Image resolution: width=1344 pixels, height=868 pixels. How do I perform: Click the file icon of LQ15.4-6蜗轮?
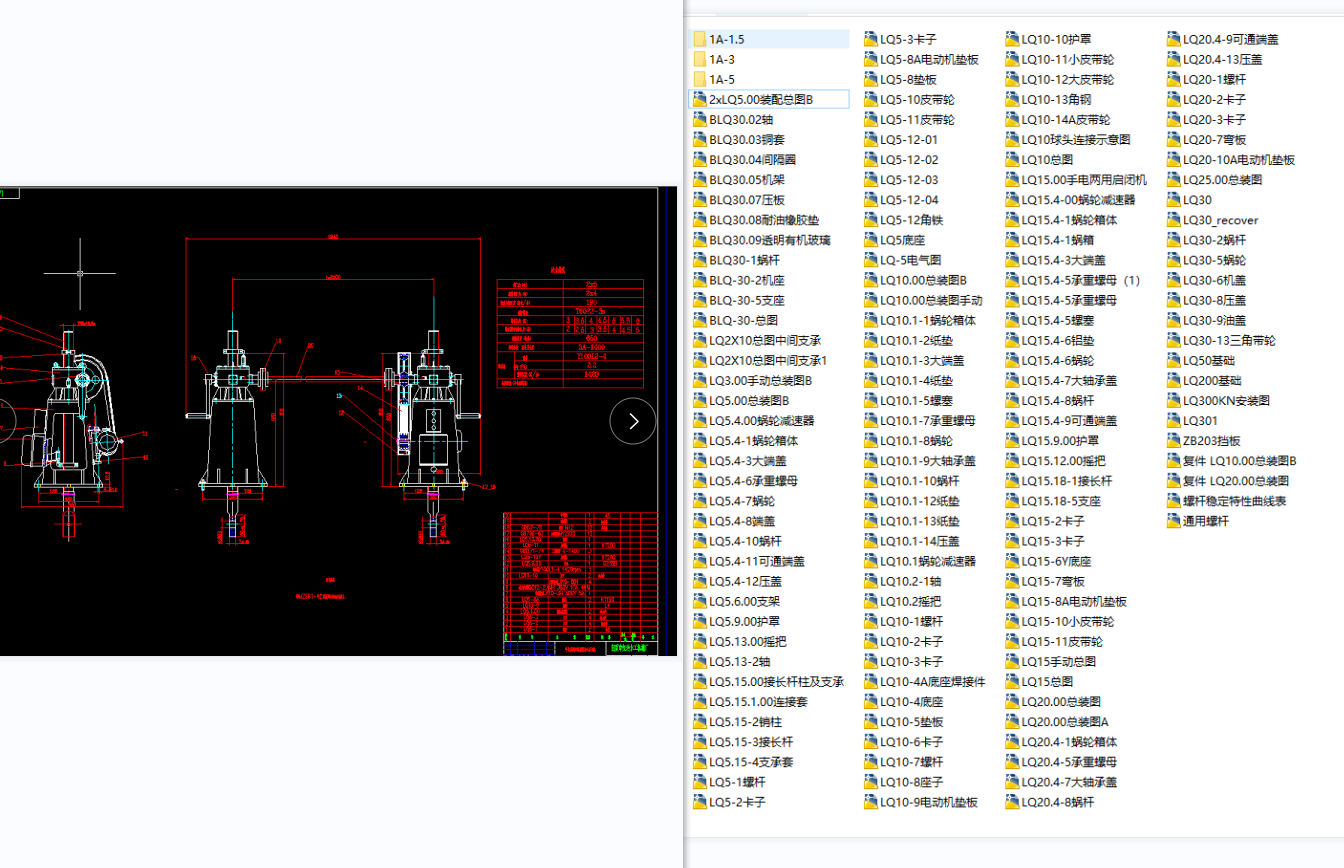(1013, 360)
